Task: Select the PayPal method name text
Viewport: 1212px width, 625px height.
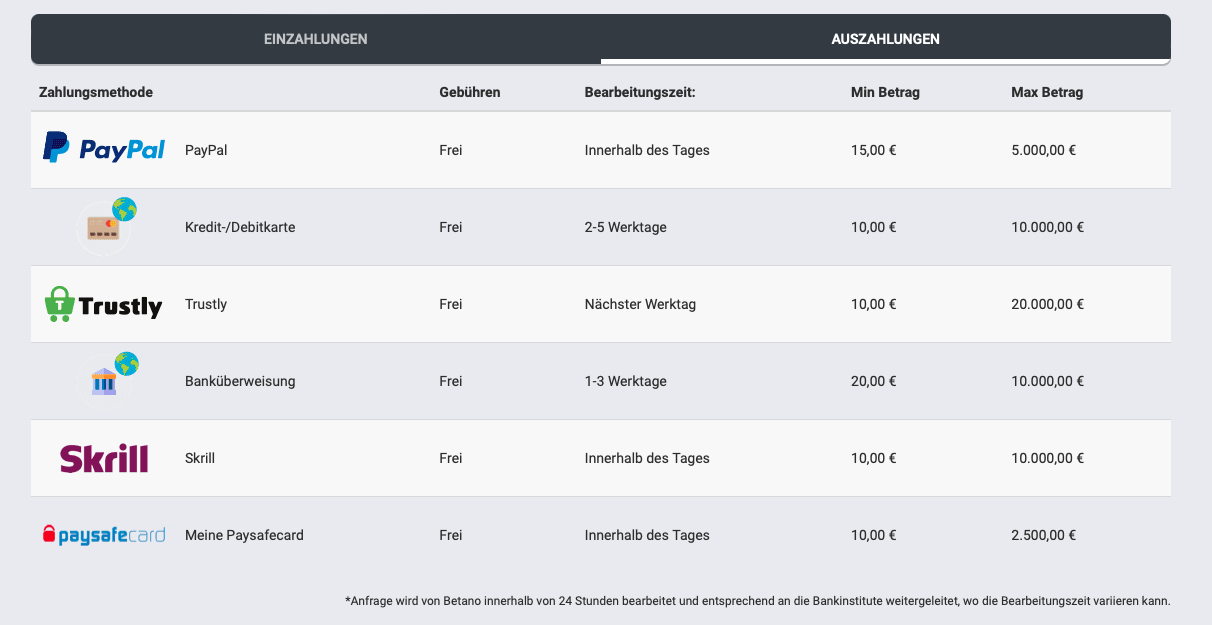Action: (207, 150)
